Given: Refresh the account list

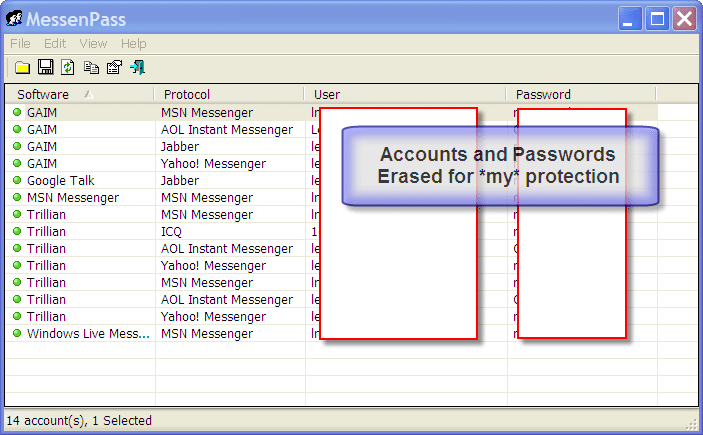Looking at the screenshot, I should pyautogui.click(x=68, y=67).
